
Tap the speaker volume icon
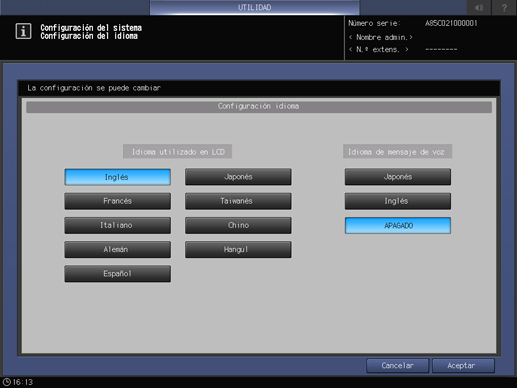click(479, 7)
